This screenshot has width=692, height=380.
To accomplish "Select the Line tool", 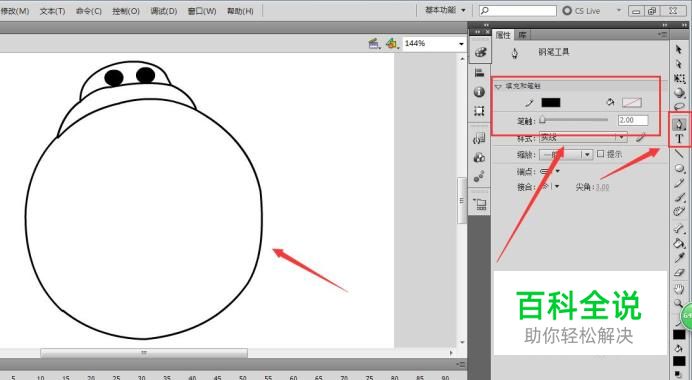I will coord(679,154).
